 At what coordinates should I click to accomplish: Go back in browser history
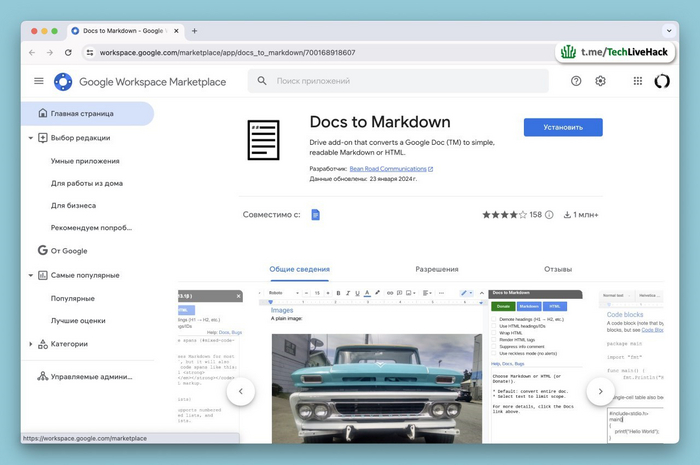click(32, 52)
